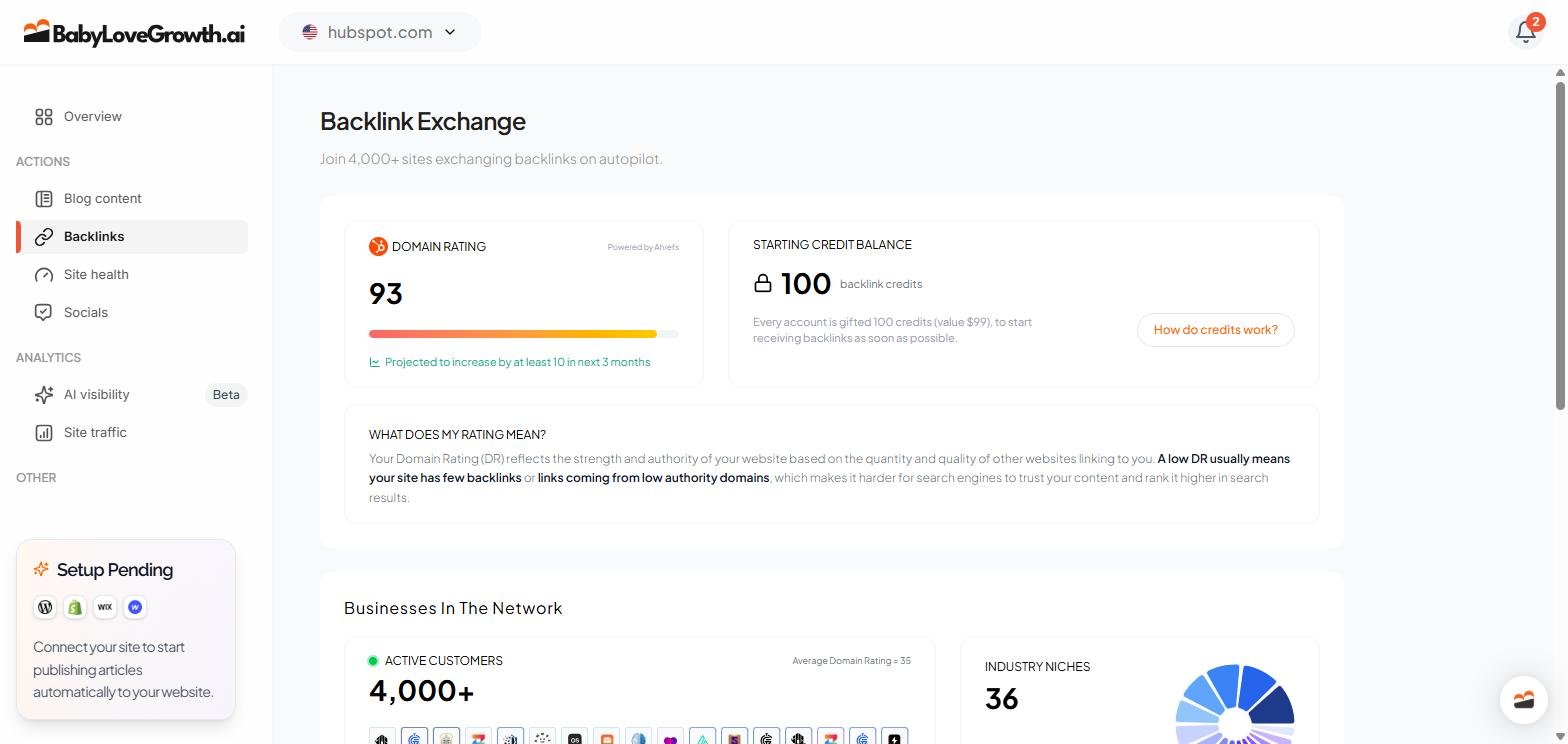Click the 4,000+ active customers figure
The height and width of the screenshot is (744, 1568).
(421, 691)
